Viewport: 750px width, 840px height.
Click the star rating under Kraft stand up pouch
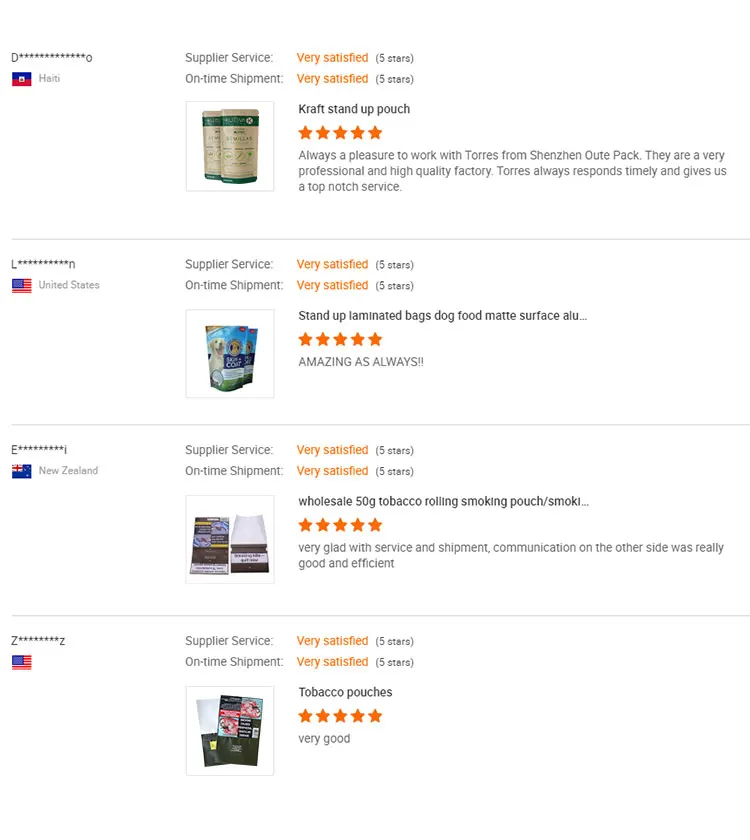[x=340, y=133]
